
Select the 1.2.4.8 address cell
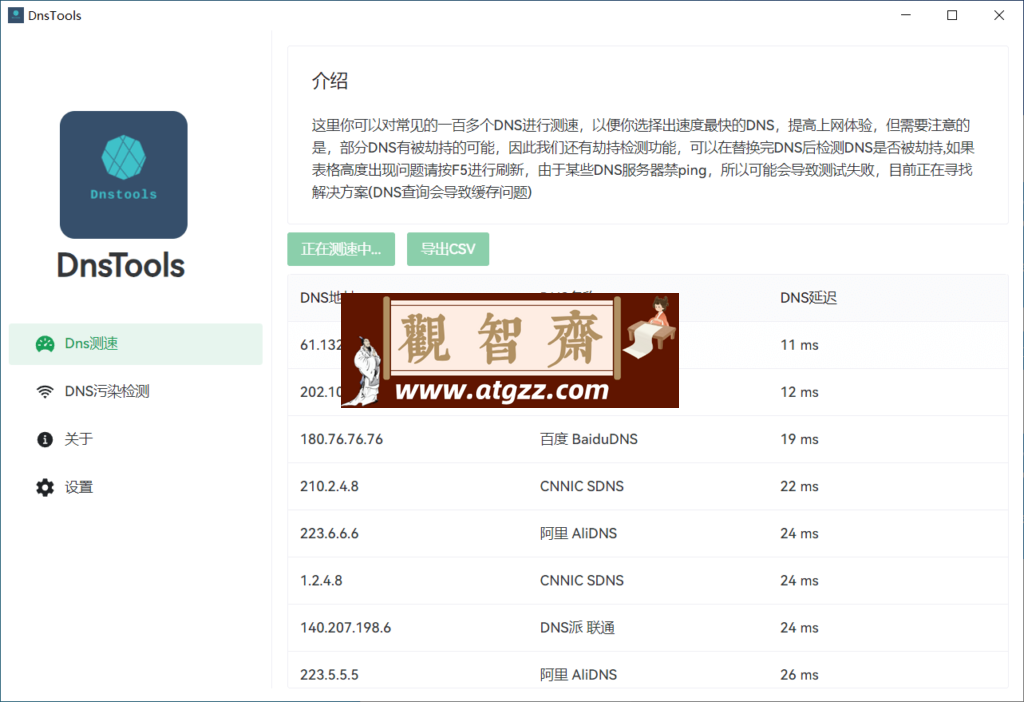[x=321, y=581]
